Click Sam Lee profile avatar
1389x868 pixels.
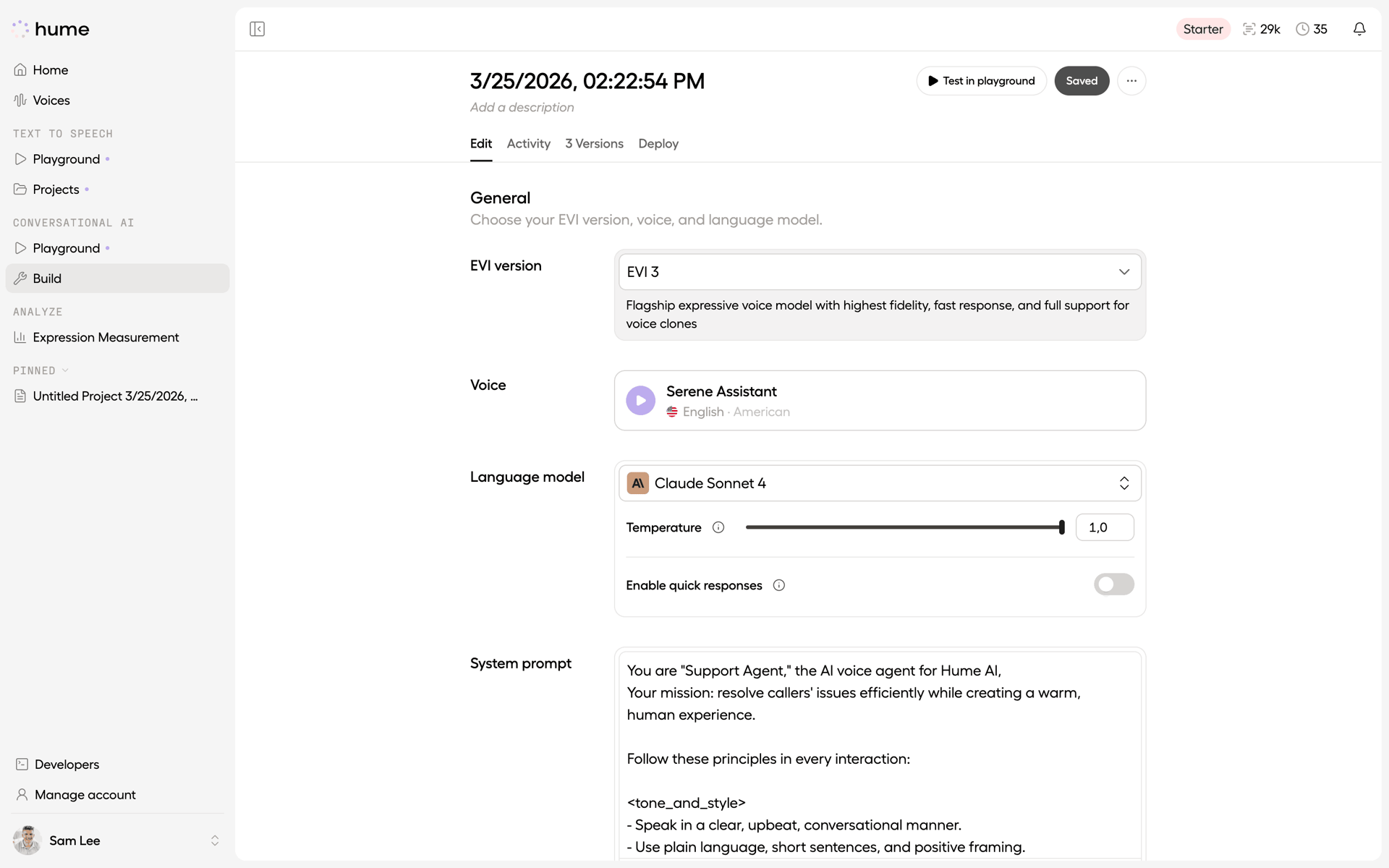[x=27, y=841]
